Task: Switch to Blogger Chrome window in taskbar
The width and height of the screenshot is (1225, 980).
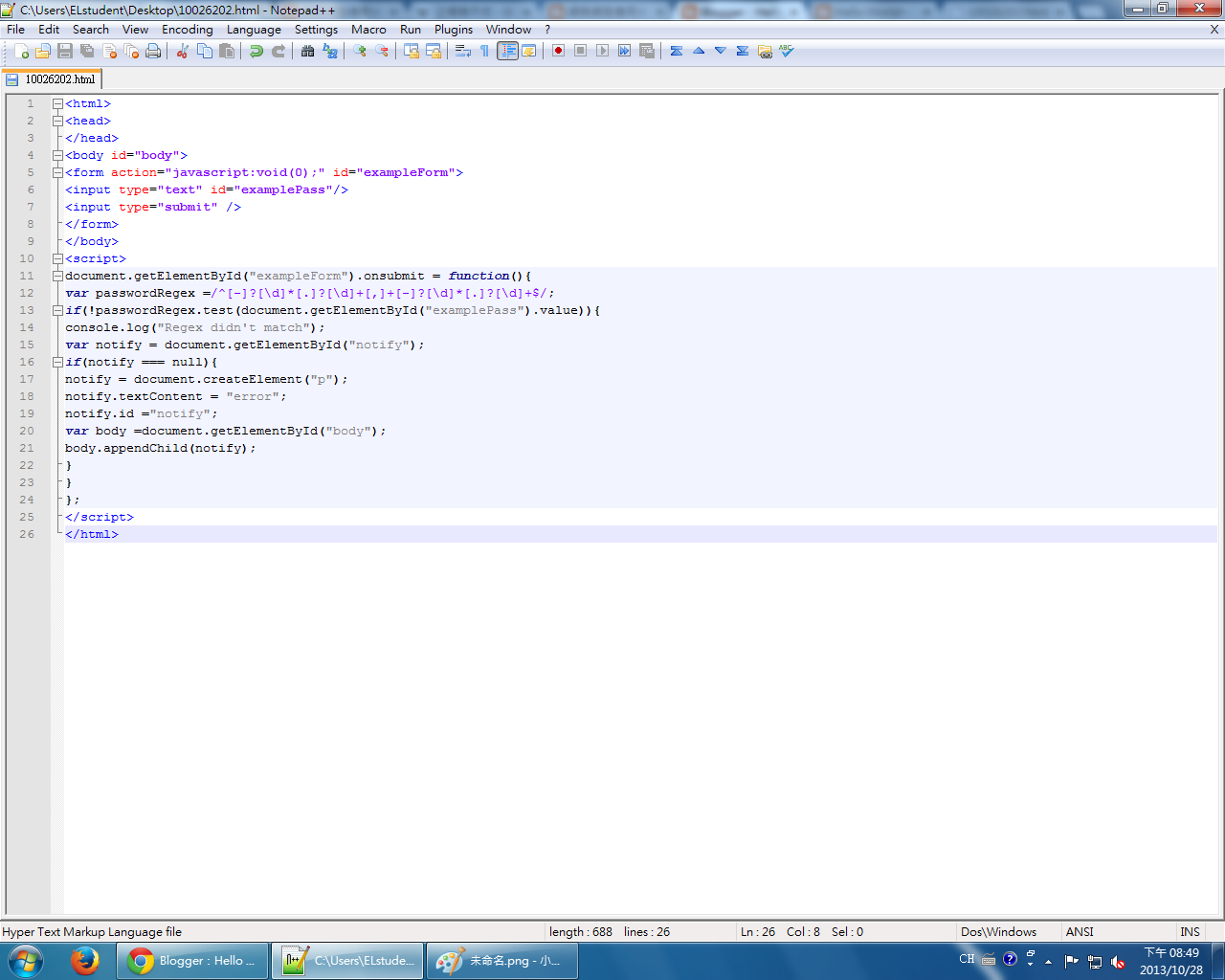Action: [193, 961]
